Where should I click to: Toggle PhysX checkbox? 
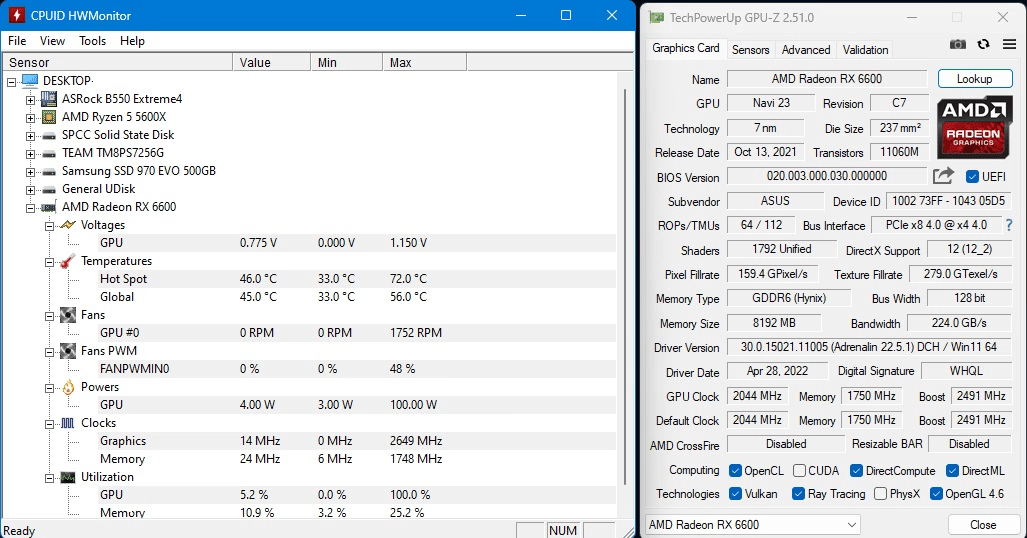(880, 493)
